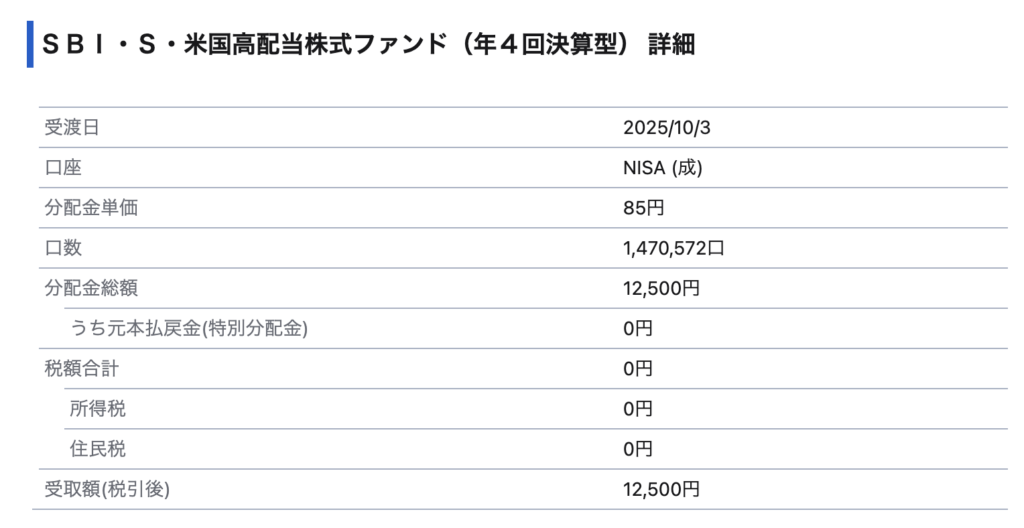Select the 0円 value for 元本払戻金
The width and height of the screenshot is (1024, 528).
coord(637,328)
